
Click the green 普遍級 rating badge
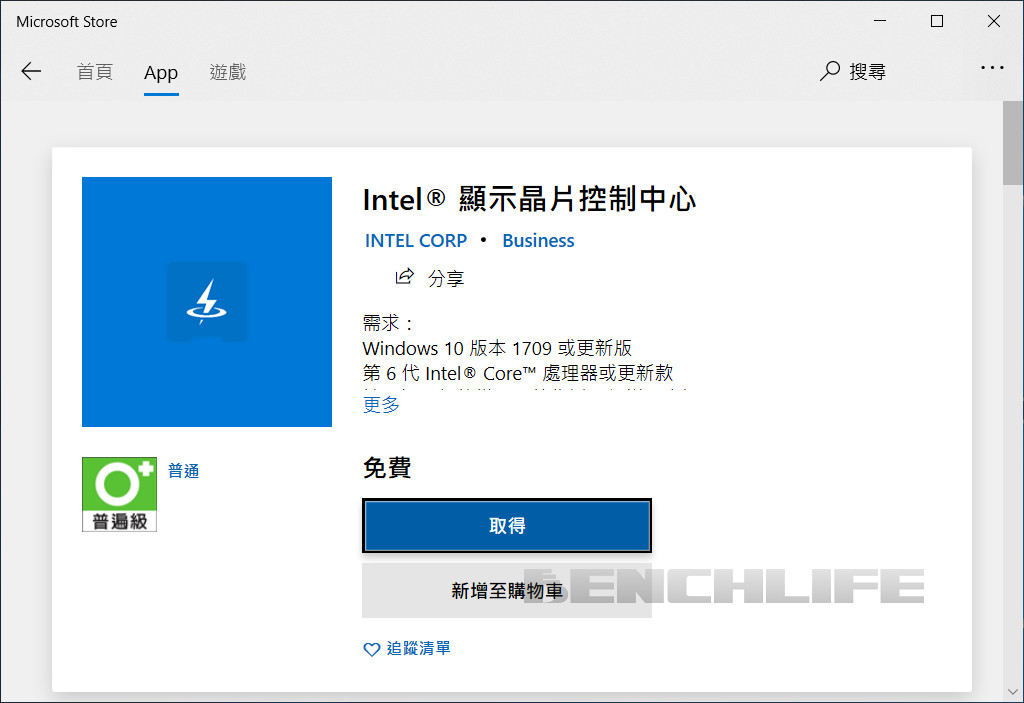(120, 494)
